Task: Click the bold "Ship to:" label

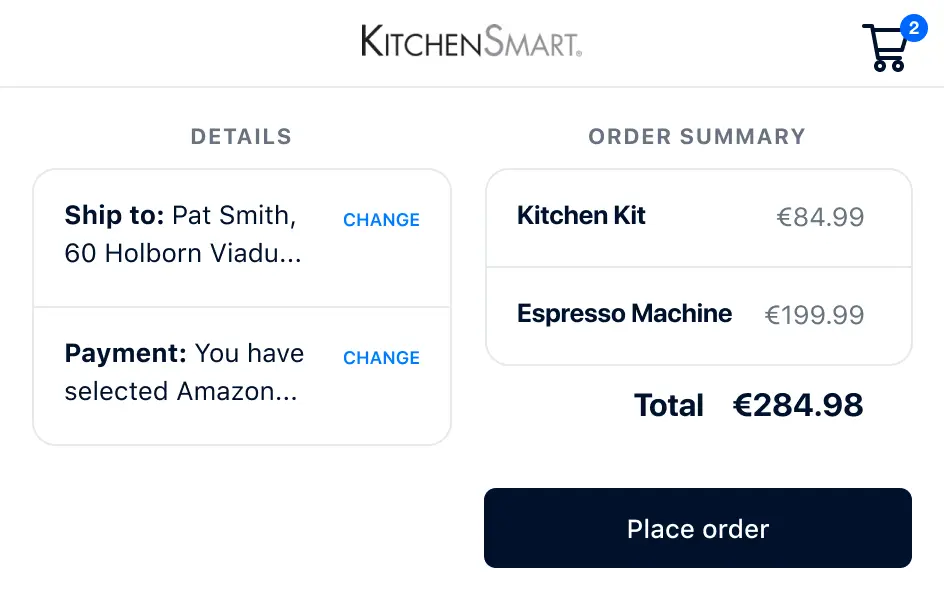Action: click(x=114, y=215)
